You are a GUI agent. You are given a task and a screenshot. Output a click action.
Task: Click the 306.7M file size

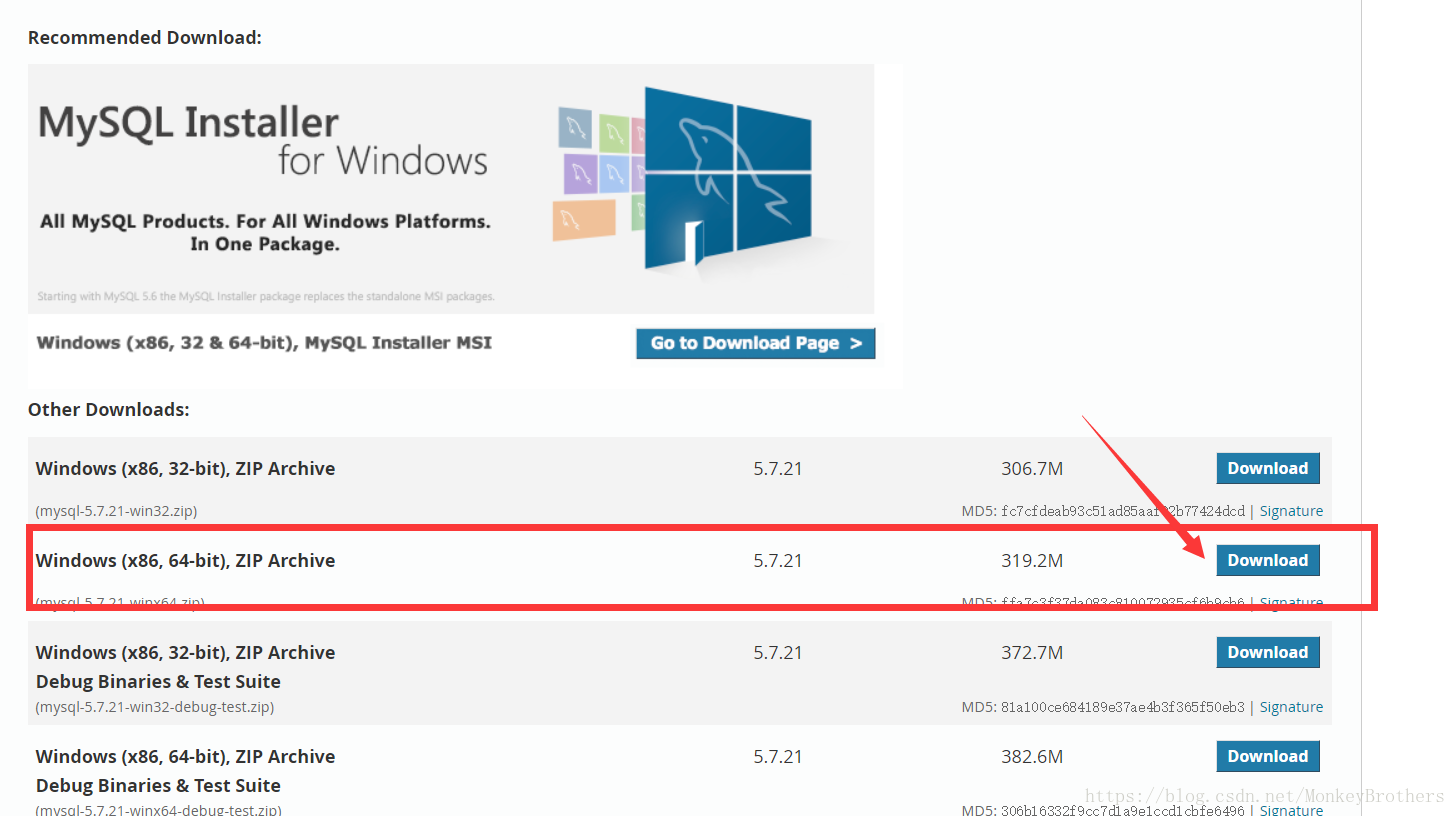tap(1032, 468)
